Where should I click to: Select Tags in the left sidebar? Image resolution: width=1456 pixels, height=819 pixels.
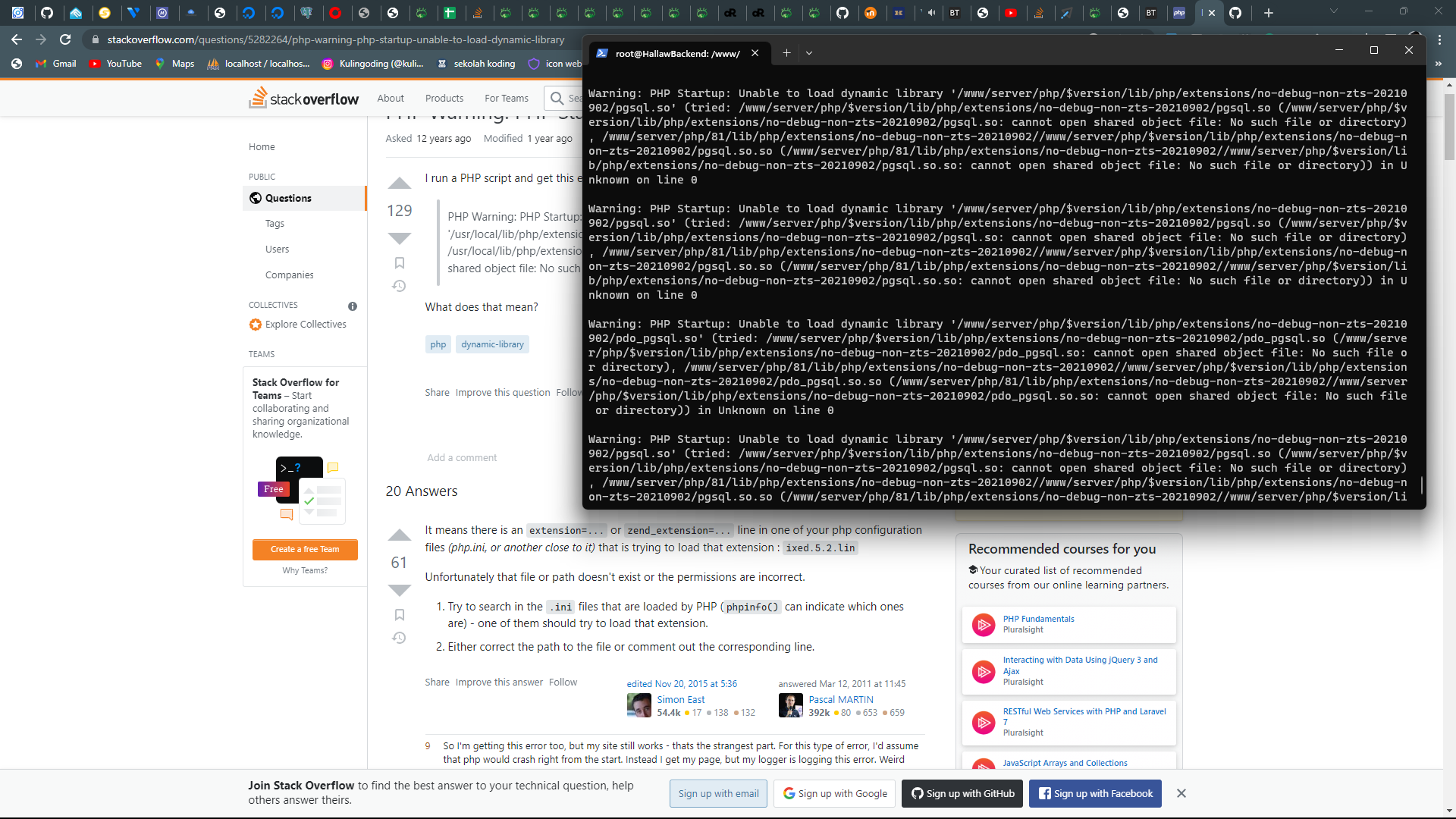point(275,224)
